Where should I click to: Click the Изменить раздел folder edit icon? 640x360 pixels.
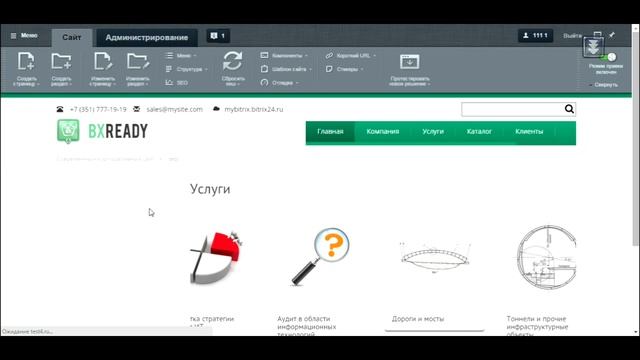pos(138,62)
